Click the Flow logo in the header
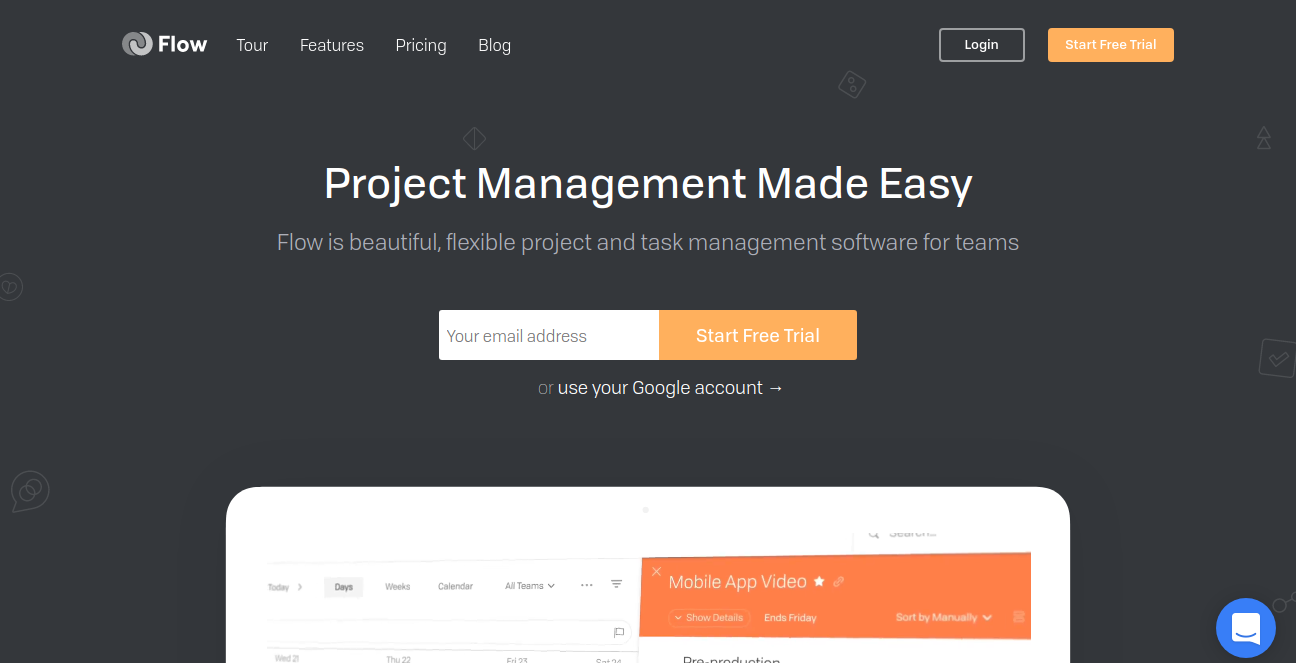The height and width of the screenshot is (663, 1296). [x=165, y=44]
